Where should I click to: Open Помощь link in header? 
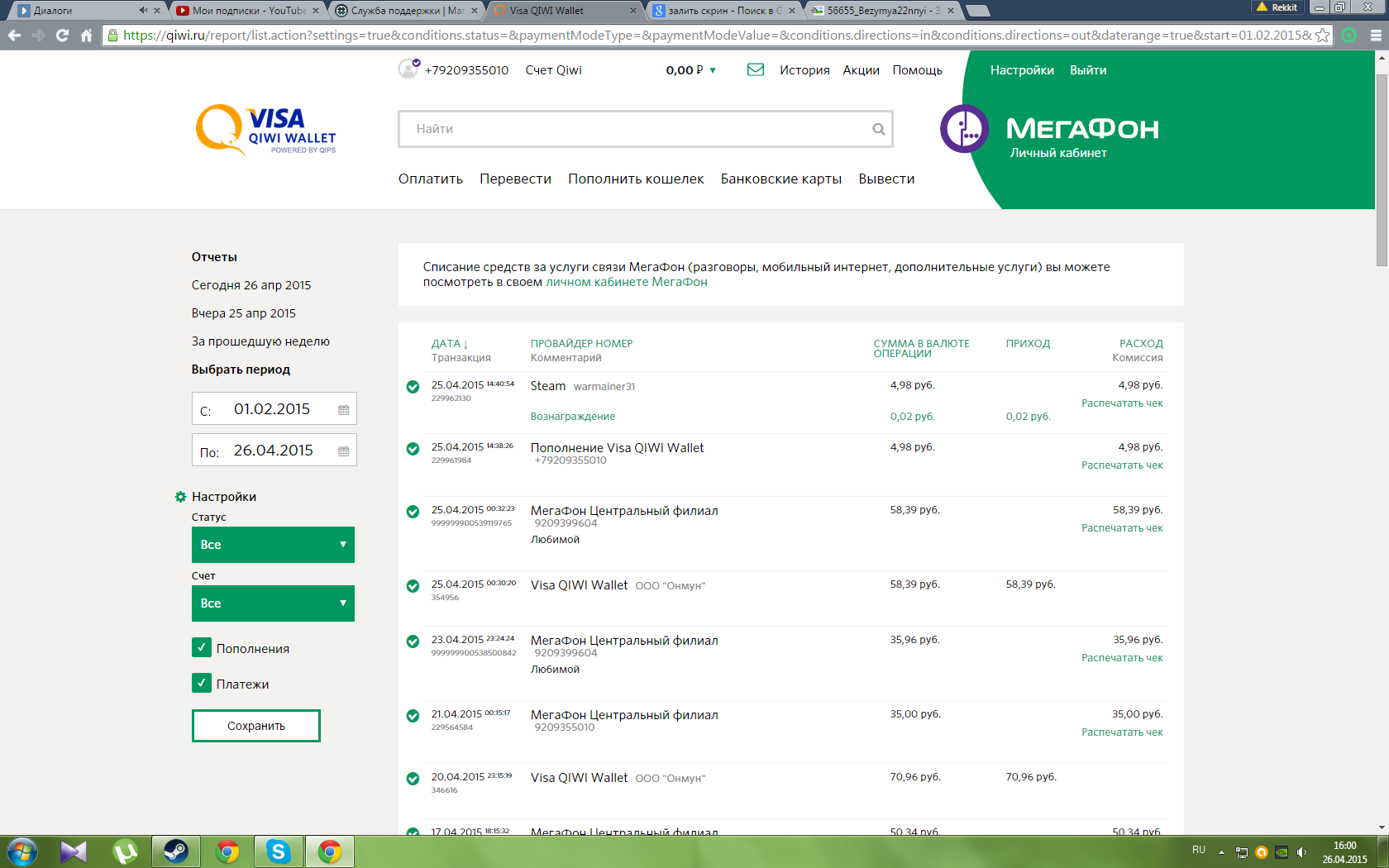pos(917,70)
